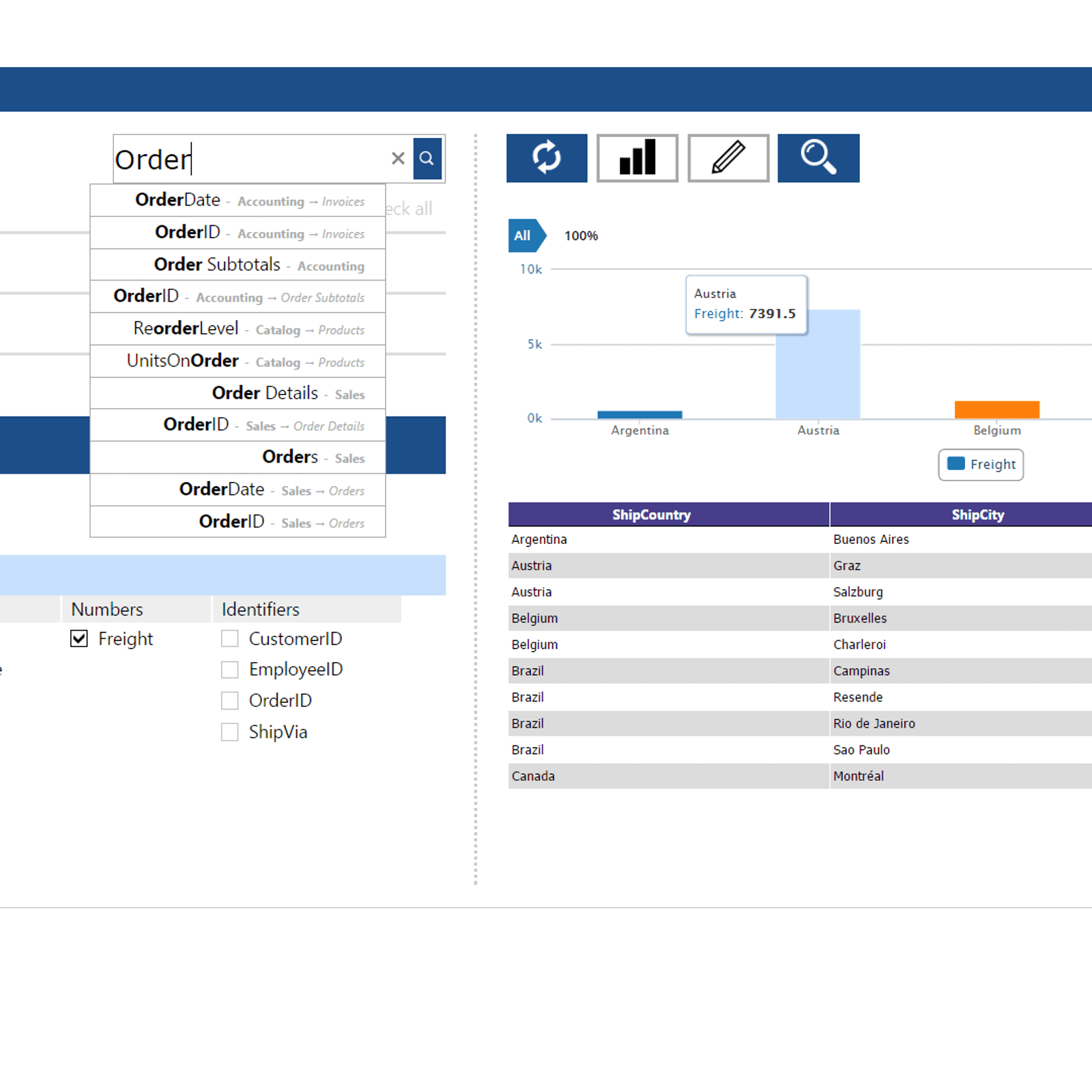
Task: Click the Bruxelles city cell
Action: (x=962, y=618)
